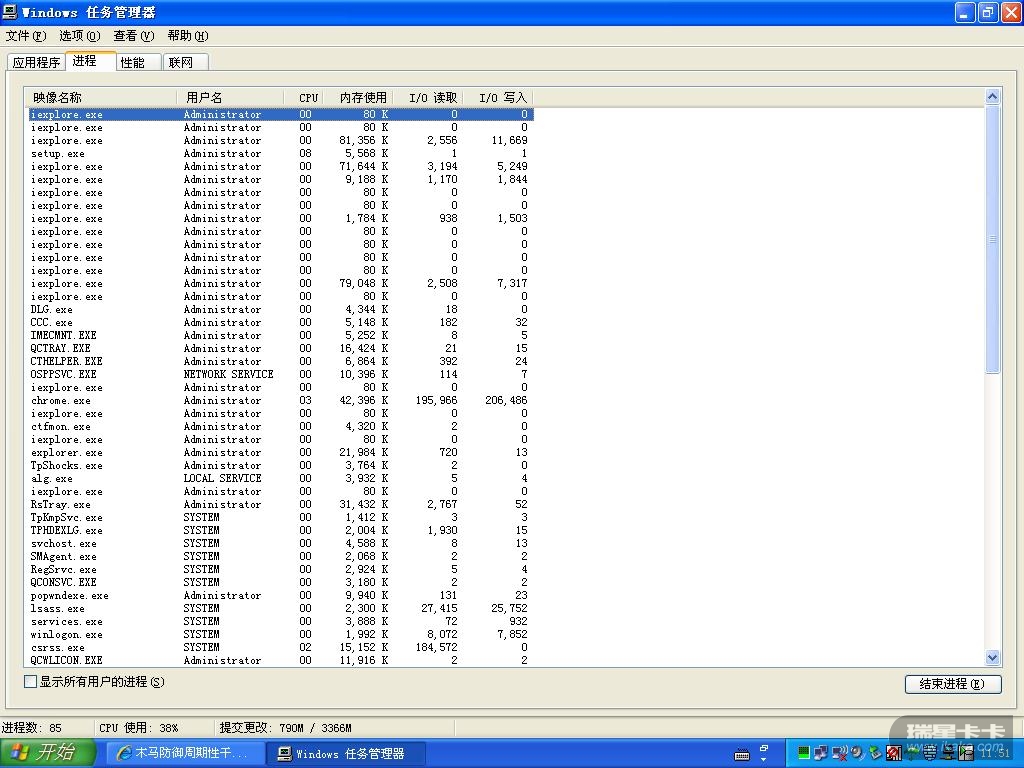The image size is (1024, 768).
Task: Enable 显示所有用户的进程 checkbox
Action: (x=30, y=682)
